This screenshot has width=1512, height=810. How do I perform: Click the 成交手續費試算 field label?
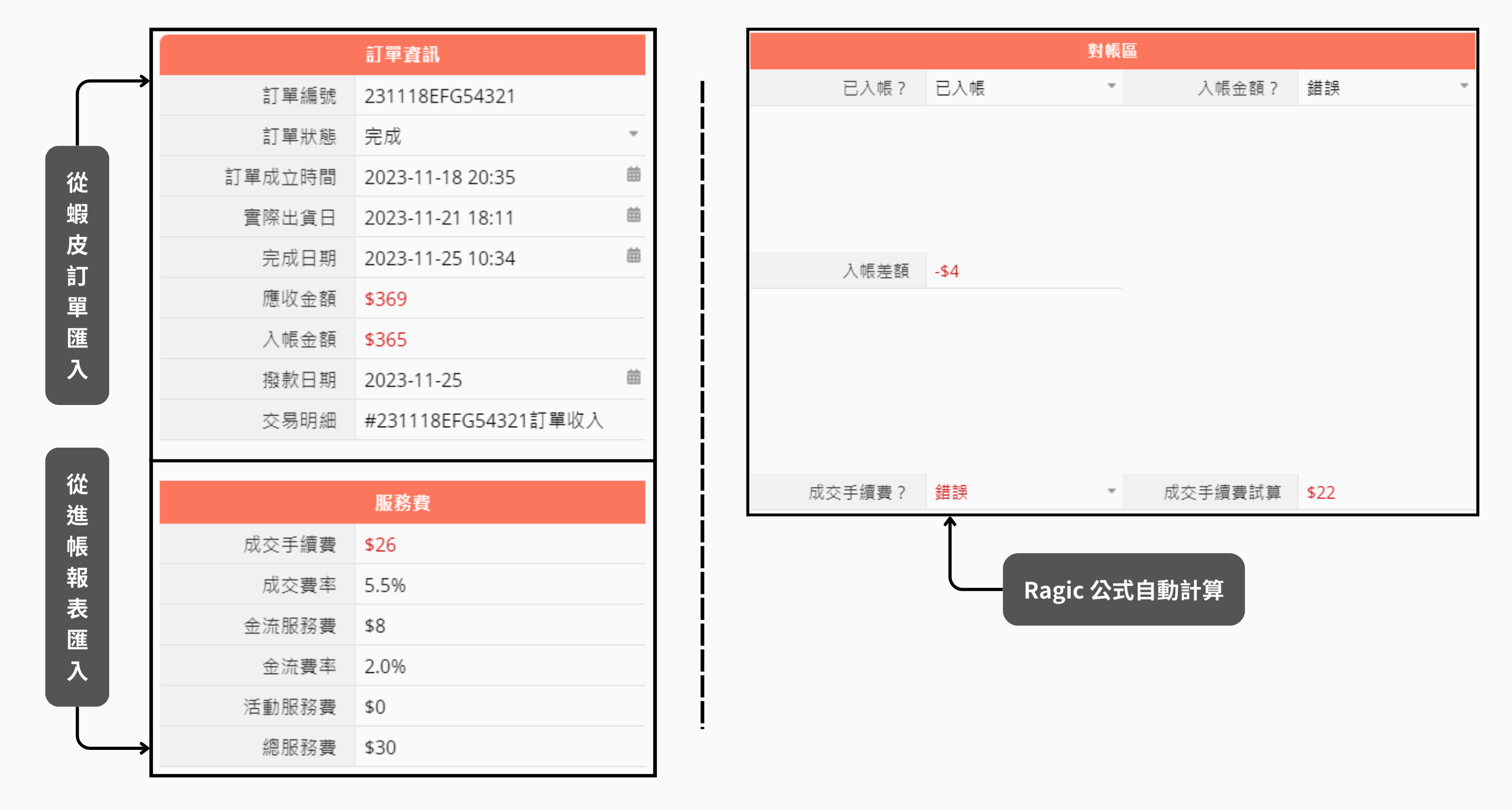(x=1222, y=492)
